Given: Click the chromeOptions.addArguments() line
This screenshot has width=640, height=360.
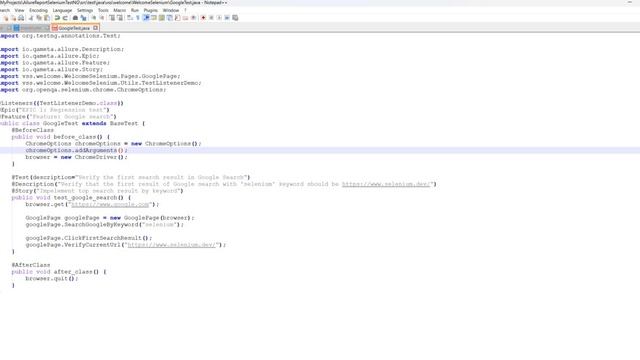Looking at the screenshot, I should (x=76, y=150).
